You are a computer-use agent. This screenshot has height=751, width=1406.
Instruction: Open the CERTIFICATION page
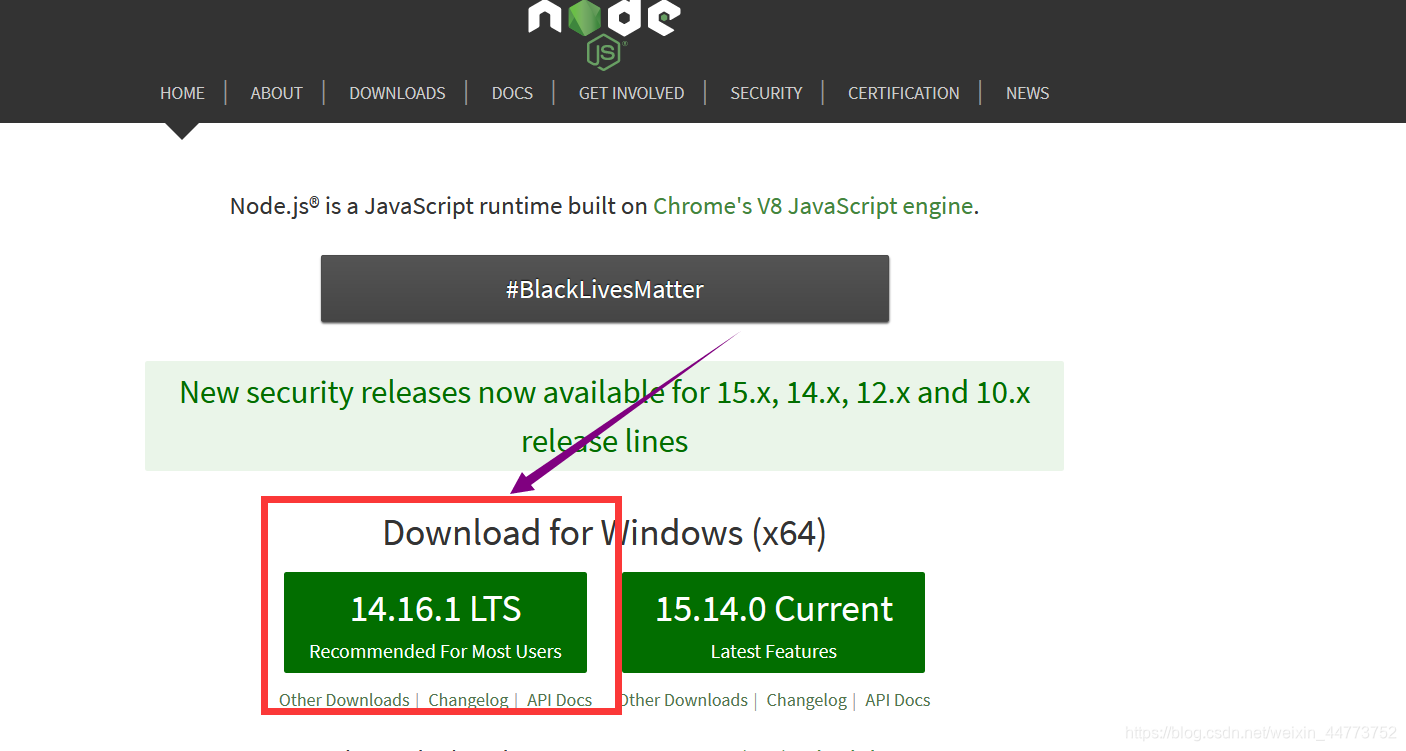(903, 93)
